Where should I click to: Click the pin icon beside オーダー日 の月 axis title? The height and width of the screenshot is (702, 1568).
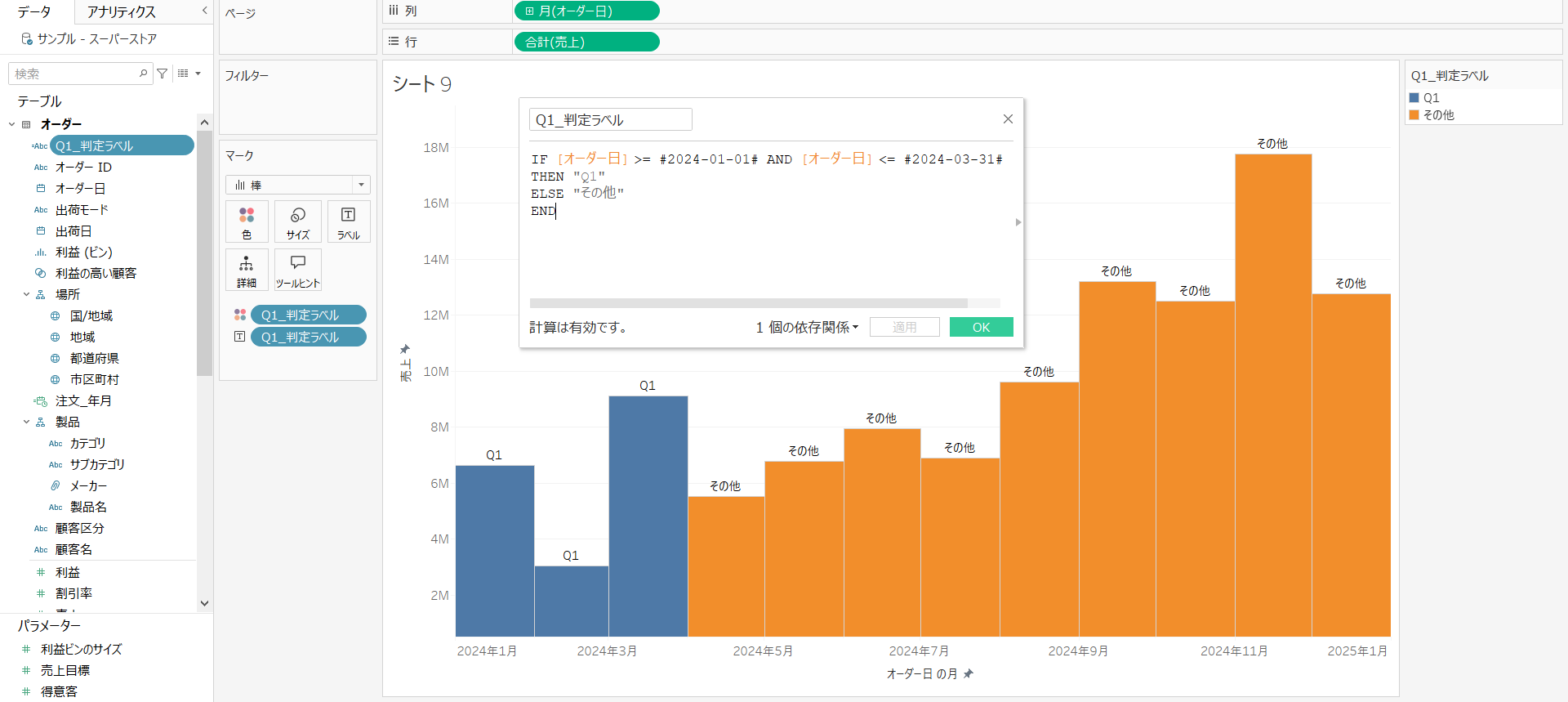pyautogui.click(x=969, y=674)
